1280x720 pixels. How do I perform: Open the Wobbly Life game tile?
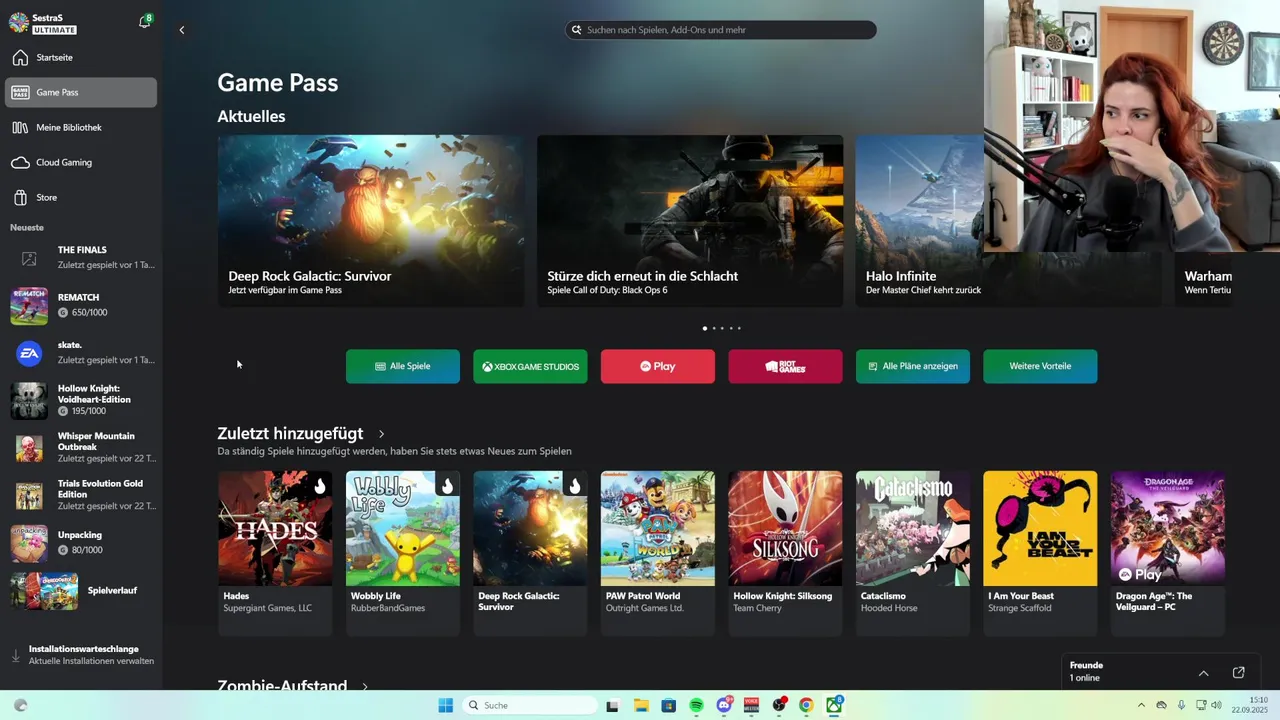click(x=403, y=553)
